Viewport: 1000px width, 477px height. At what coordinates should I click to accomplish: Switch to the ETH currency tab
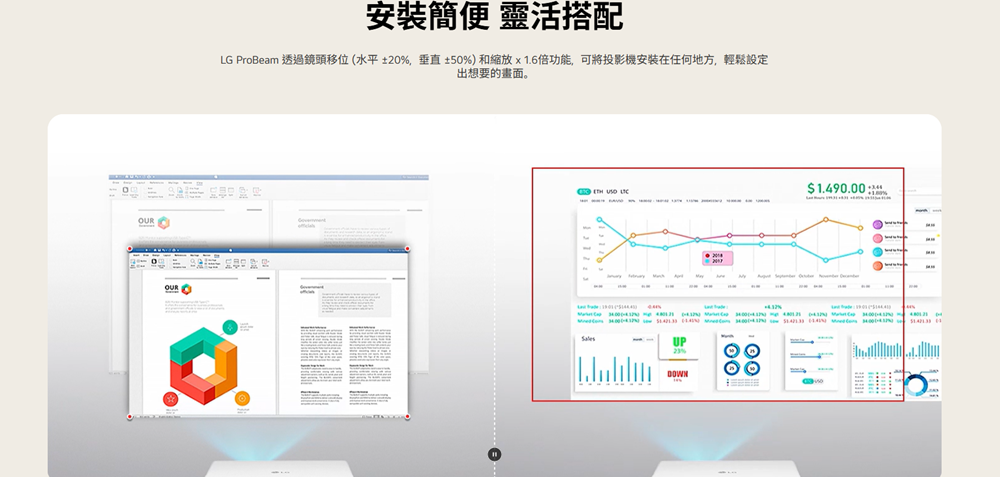tap(598, 191)
